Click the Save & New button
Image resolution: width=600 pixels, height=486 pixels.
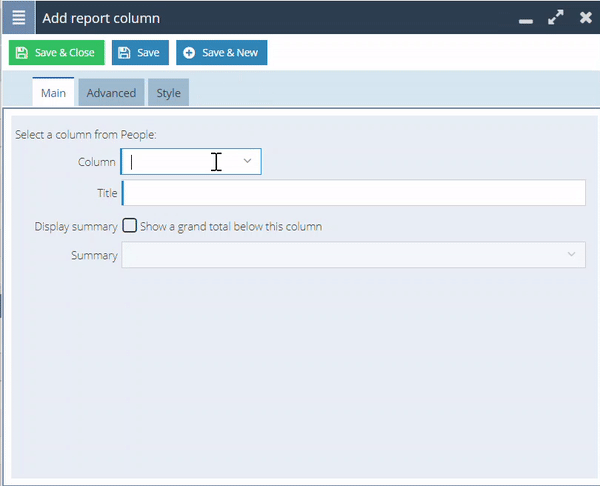tap(222, 52)
